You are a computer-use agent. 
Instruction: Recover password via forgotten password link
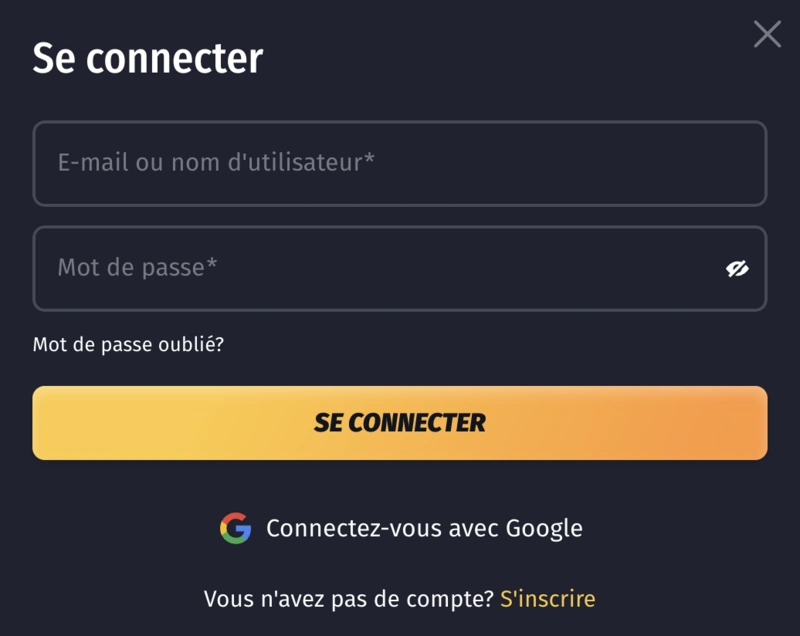tap(128, 345)
